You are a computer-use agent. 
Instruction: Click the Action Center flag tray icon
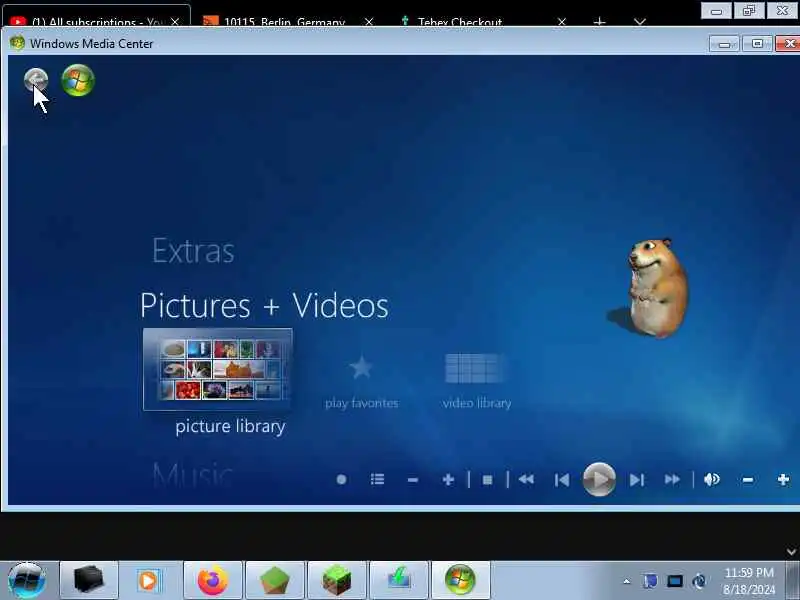(x=650, y=581)
